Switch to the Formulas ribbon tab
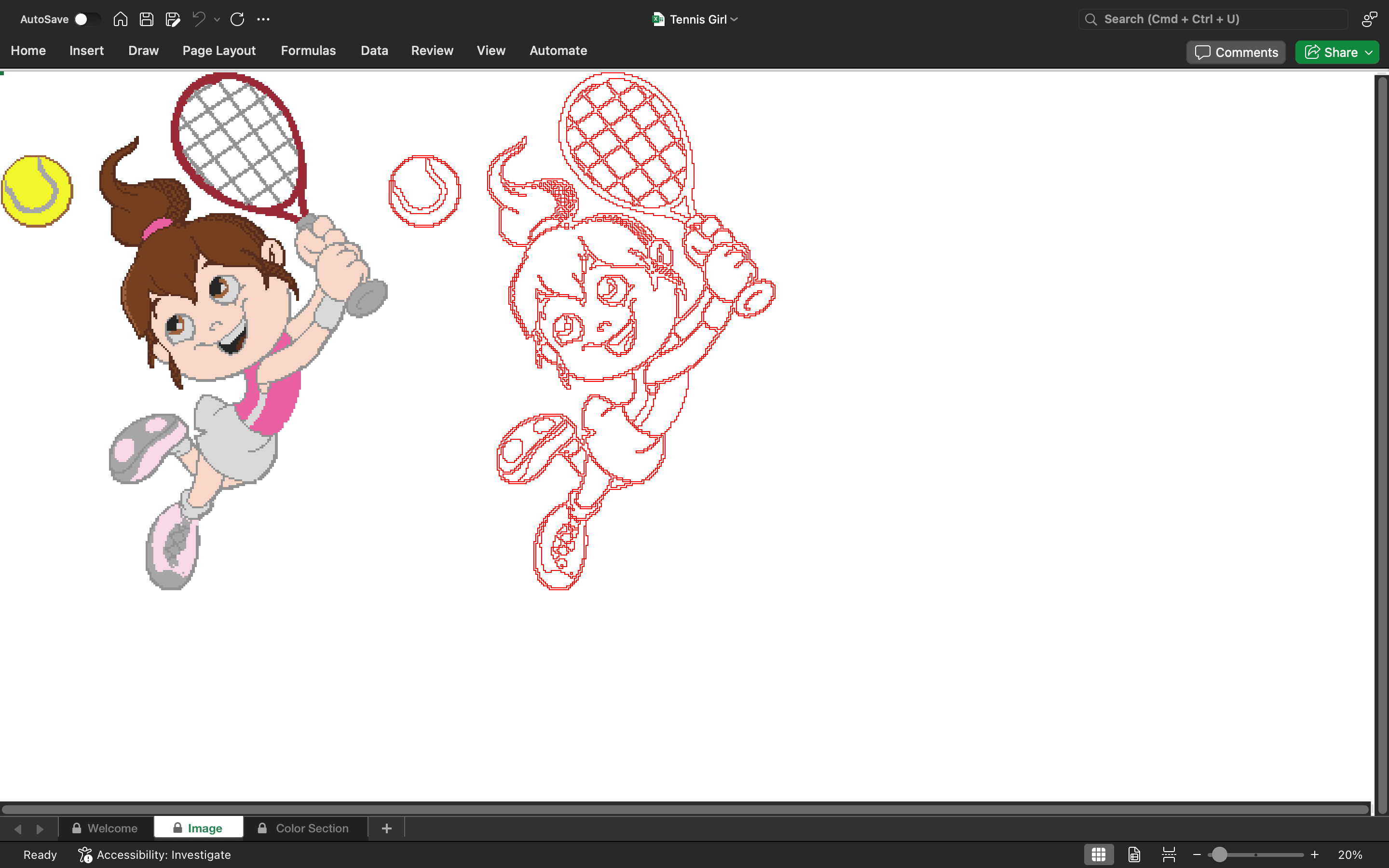Image resolution: width=1389 pixels, height=868 pixels. pyautogui.click(x=308, y=51)
